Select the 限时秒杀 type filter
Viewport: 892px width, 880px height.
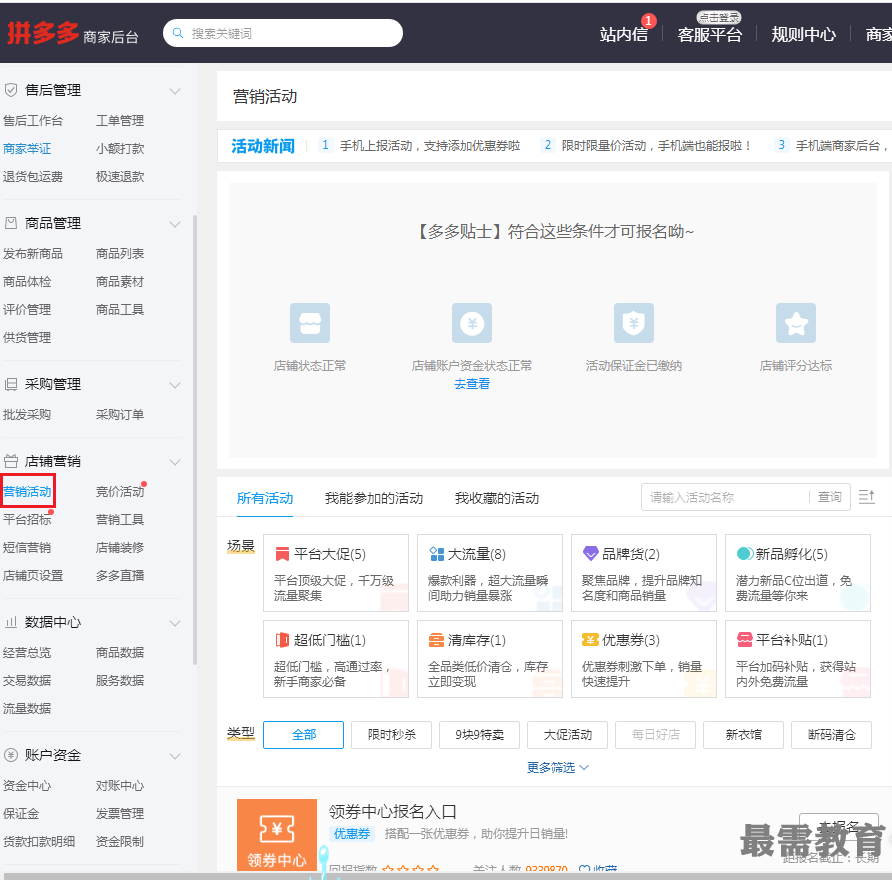391,734
